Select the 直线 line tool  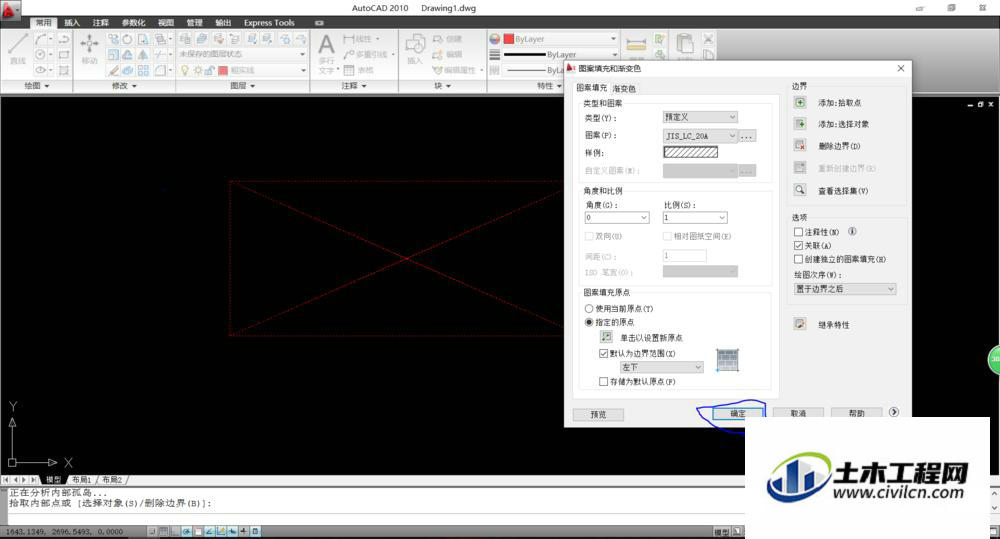pos(17,48)
